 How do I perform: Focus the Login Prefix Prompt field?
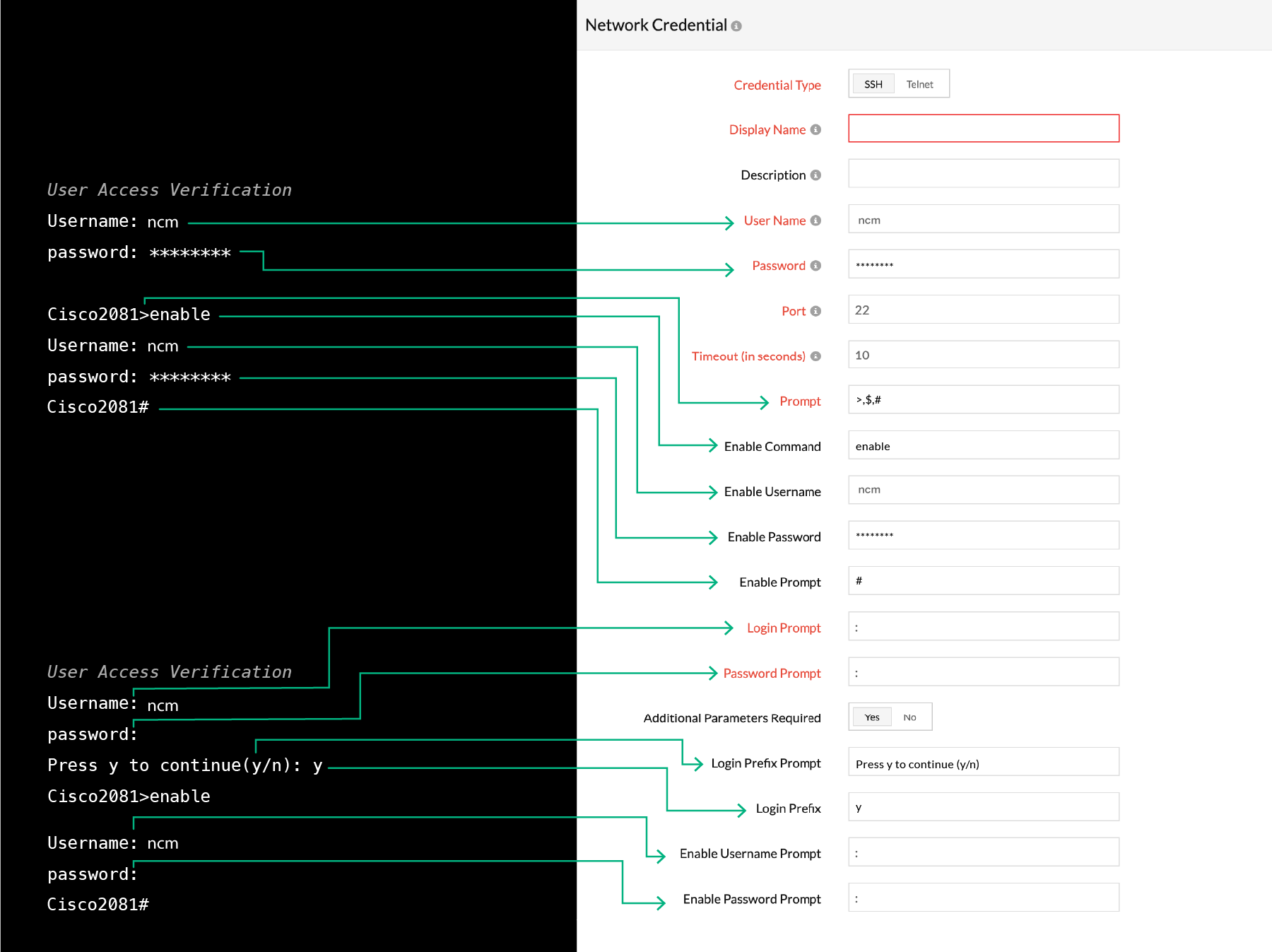click(983, 763)
